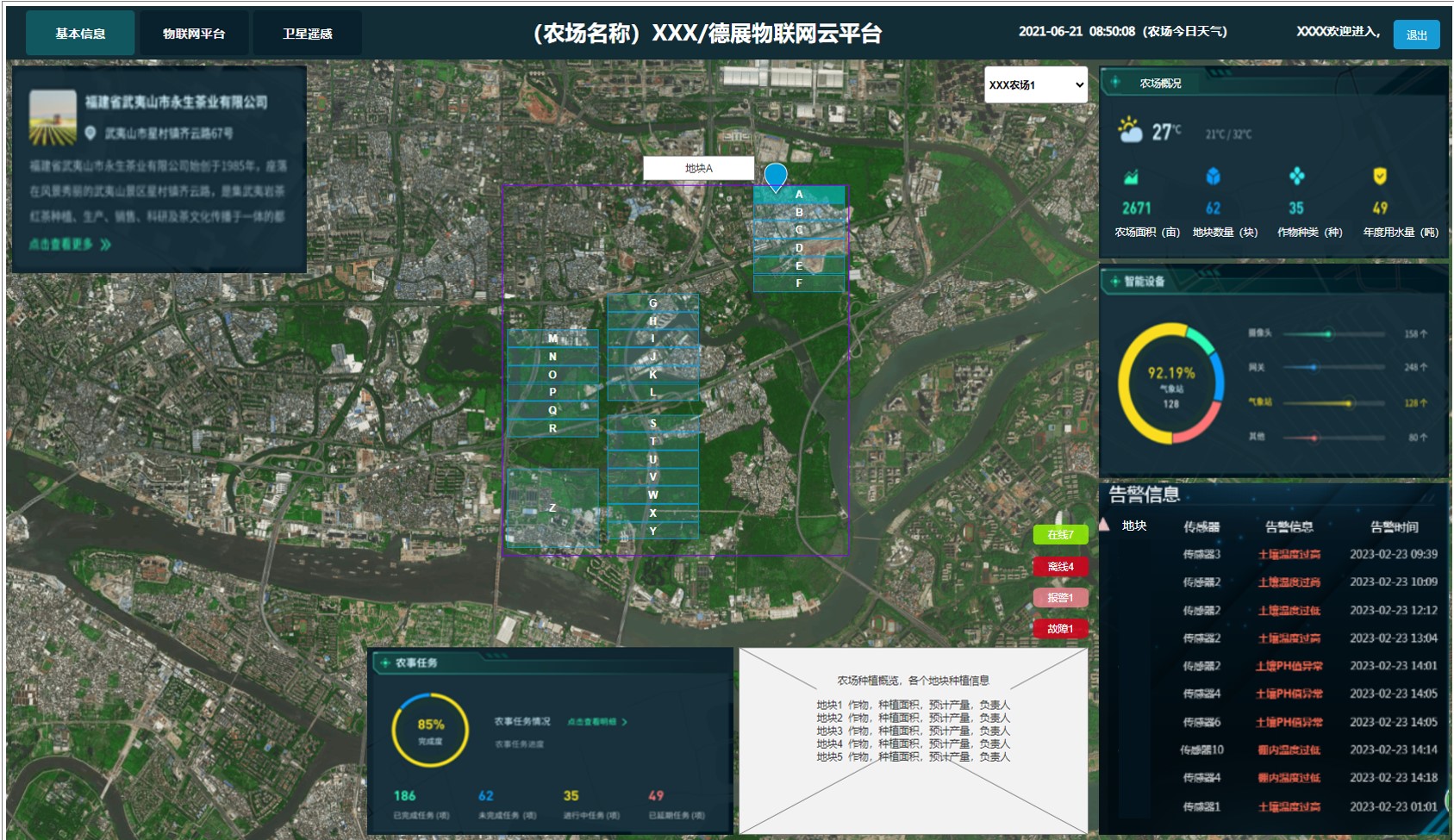Image resolution: width=1454 pixels, height=840 pixels.
Task: Select plot F on the map
Action: (x=799, y=283)
